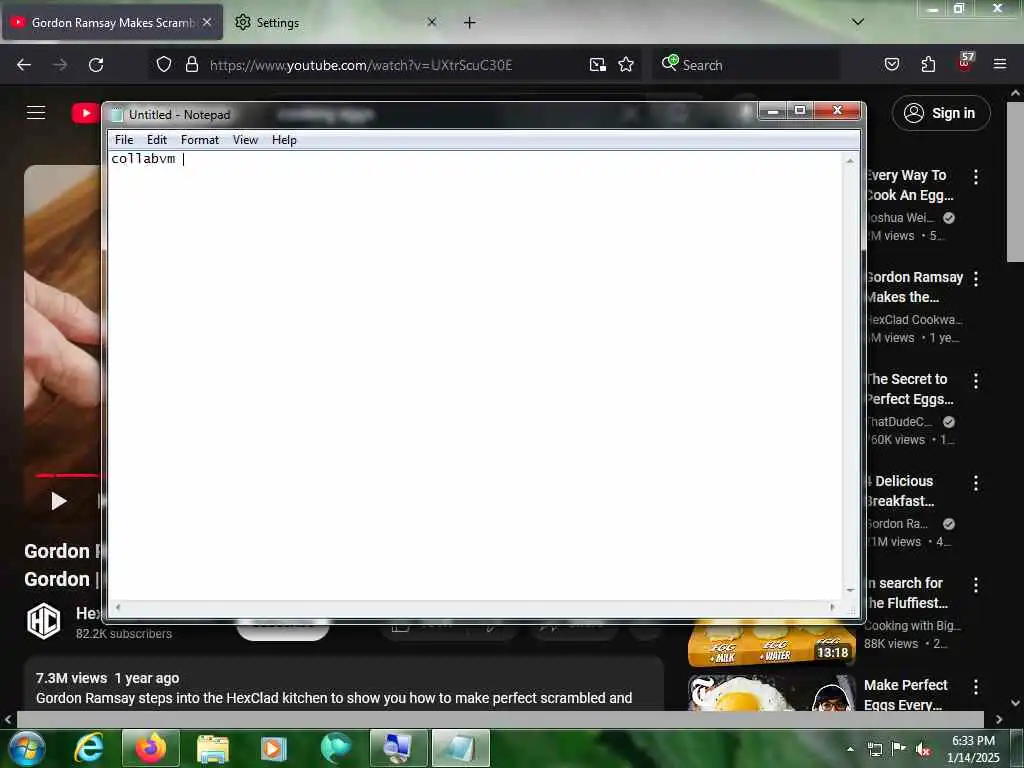1024x768 pixels.
Task: Open In search for the Fluffiest video
Action: (x=906, y=592)
